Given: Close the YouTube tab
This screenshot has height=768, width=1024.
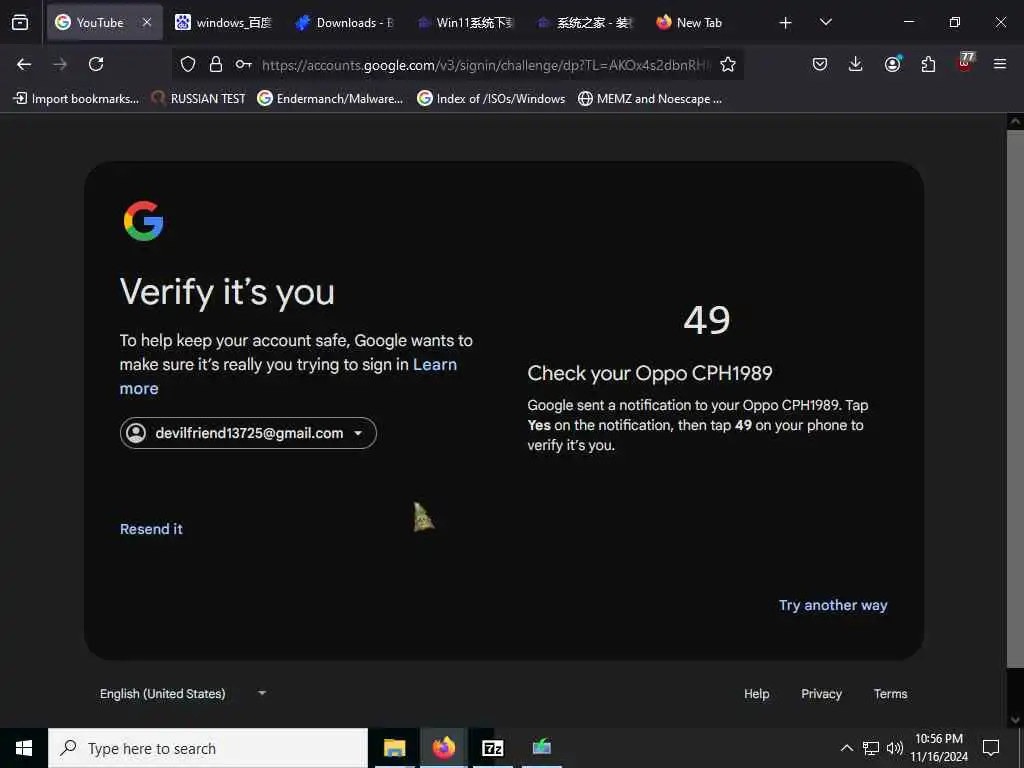Looking at the screenshot, I should [147, 22].
